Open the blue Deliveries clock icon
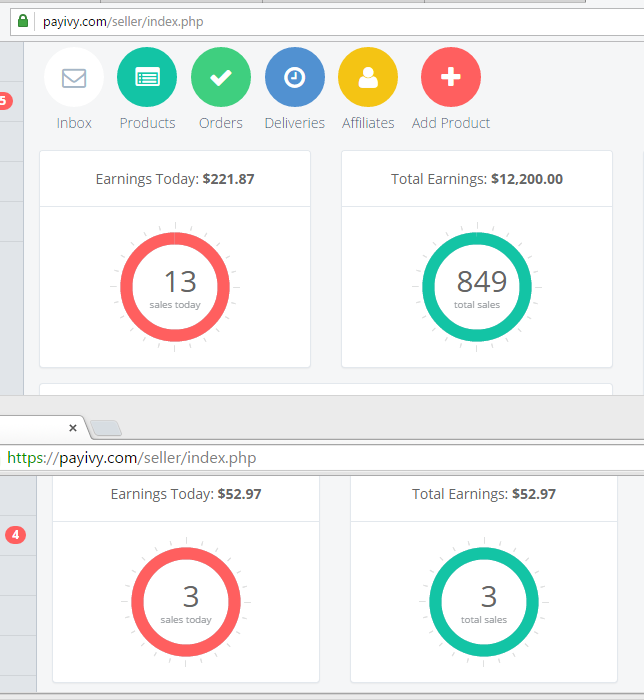 (295, 77)
